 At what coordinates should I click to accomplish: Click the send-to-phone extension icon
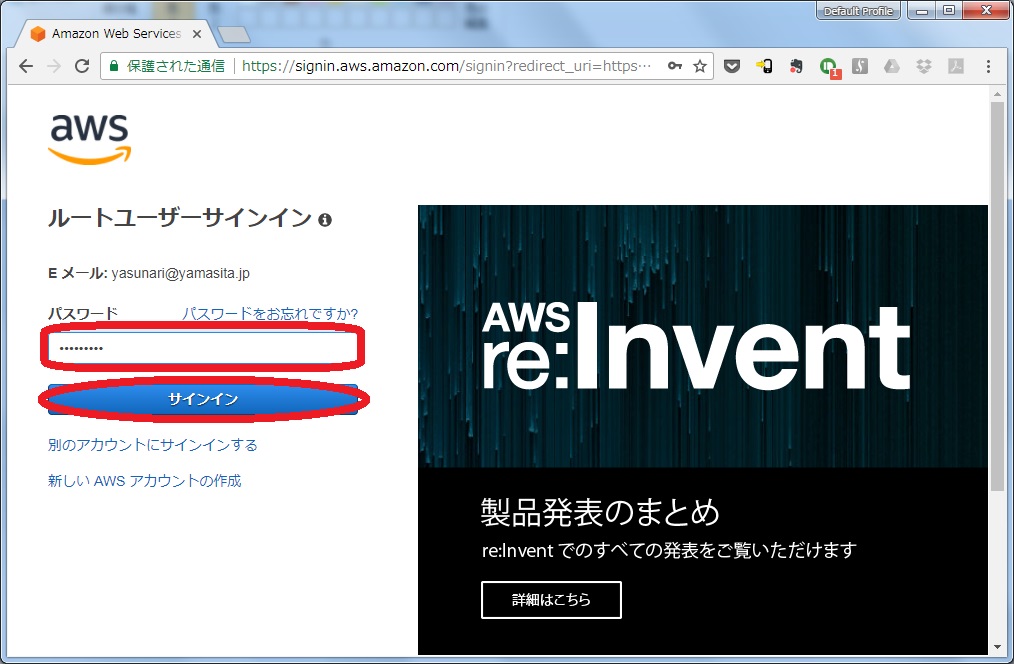point(764,66)
